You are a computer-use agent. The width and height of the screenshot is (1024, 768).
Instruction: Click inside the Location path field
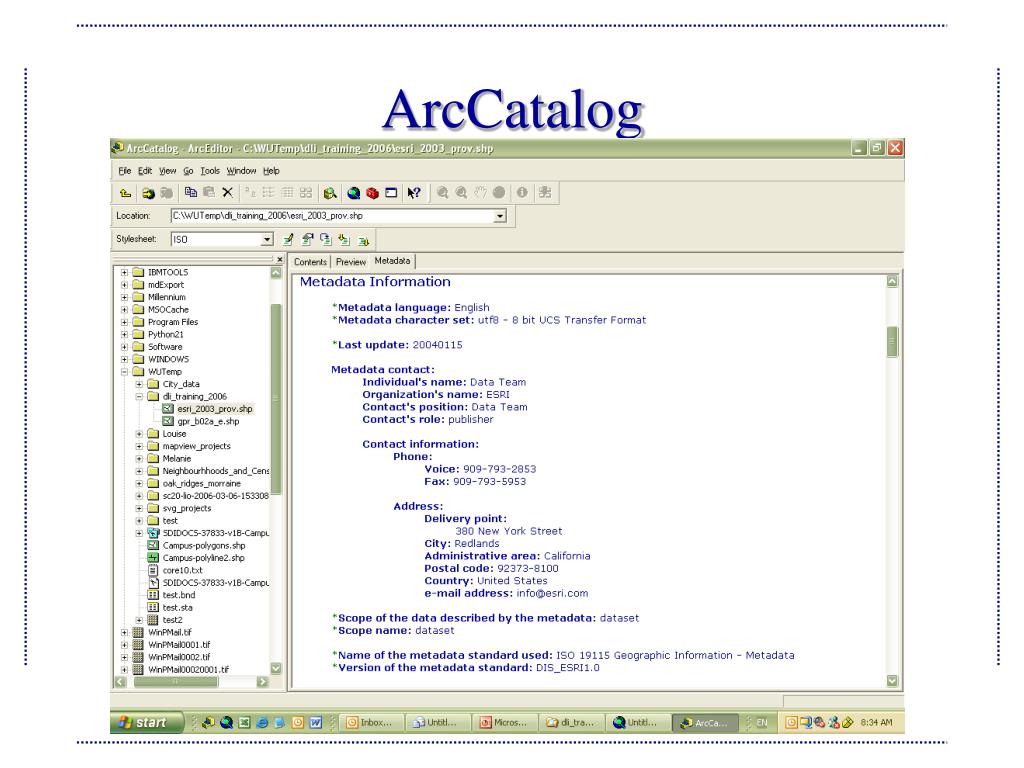click(332, 216)
